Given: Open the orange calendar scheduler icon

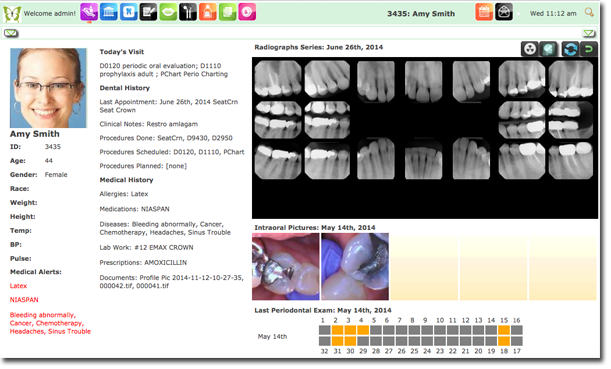Looking at the screenshot, I should point(484,12).
